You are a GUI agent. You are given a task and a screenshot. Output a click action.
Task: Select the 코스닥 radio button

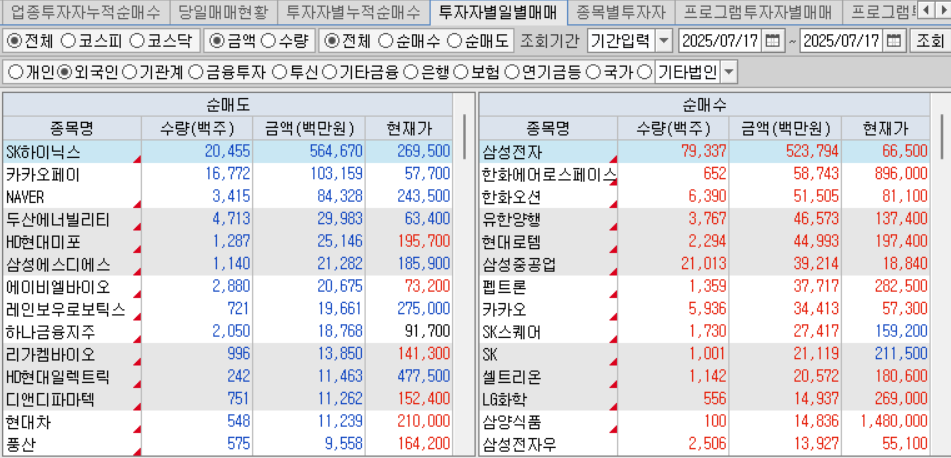point(137,41)
